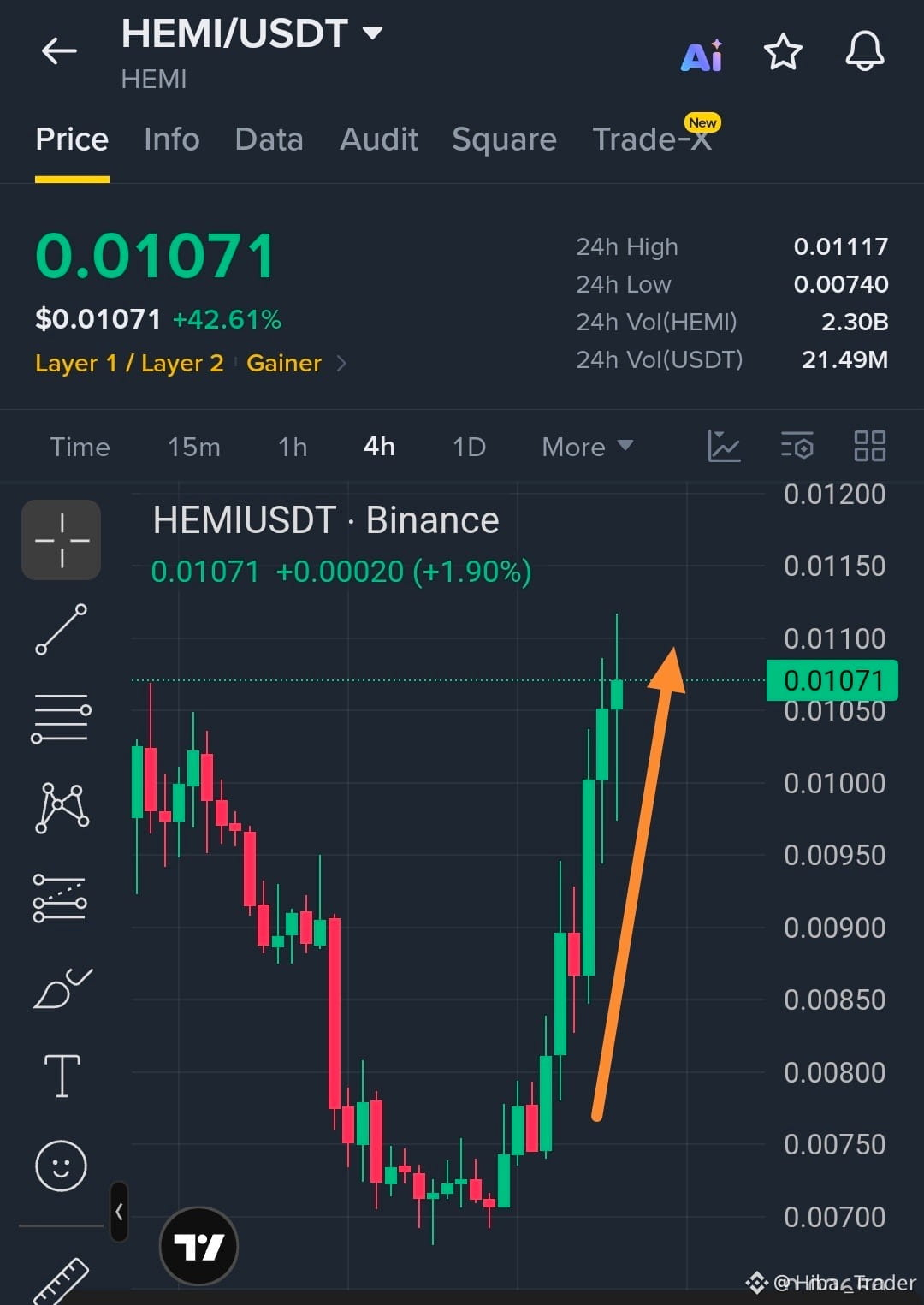Tap the current price label 0.01071 on axis
The height and width of the screenshot is (1305, 924).
(x=832, y=680)
